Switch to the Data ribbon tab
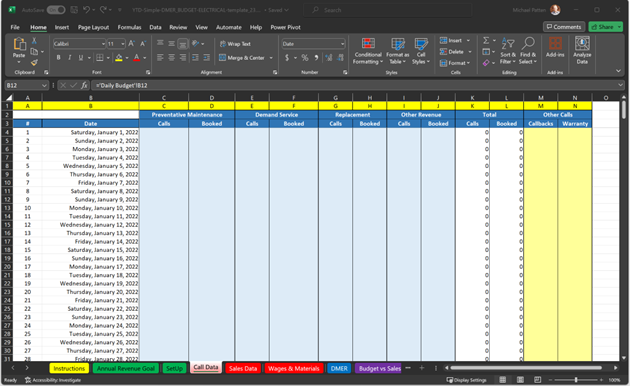The image size is (630, 386). 155,27
